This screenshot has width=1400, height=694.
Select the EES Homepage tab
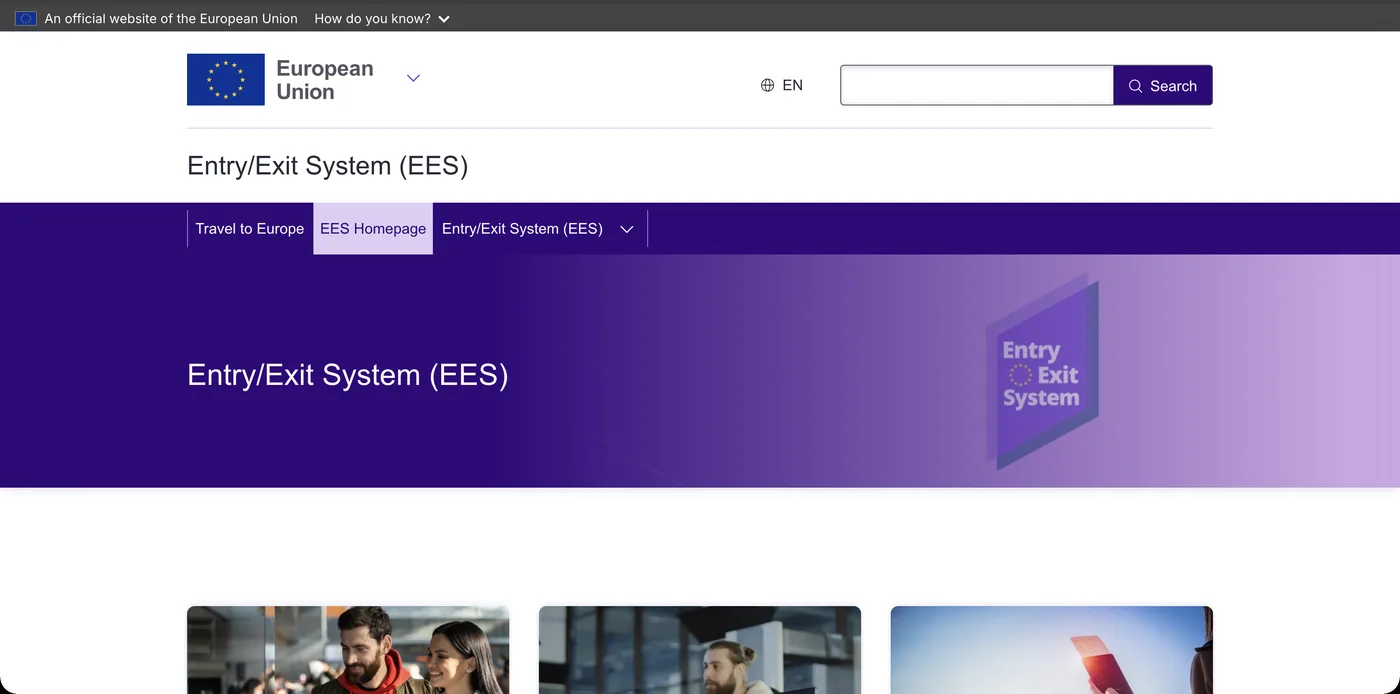pyautogui.click(x=373, y=229)
